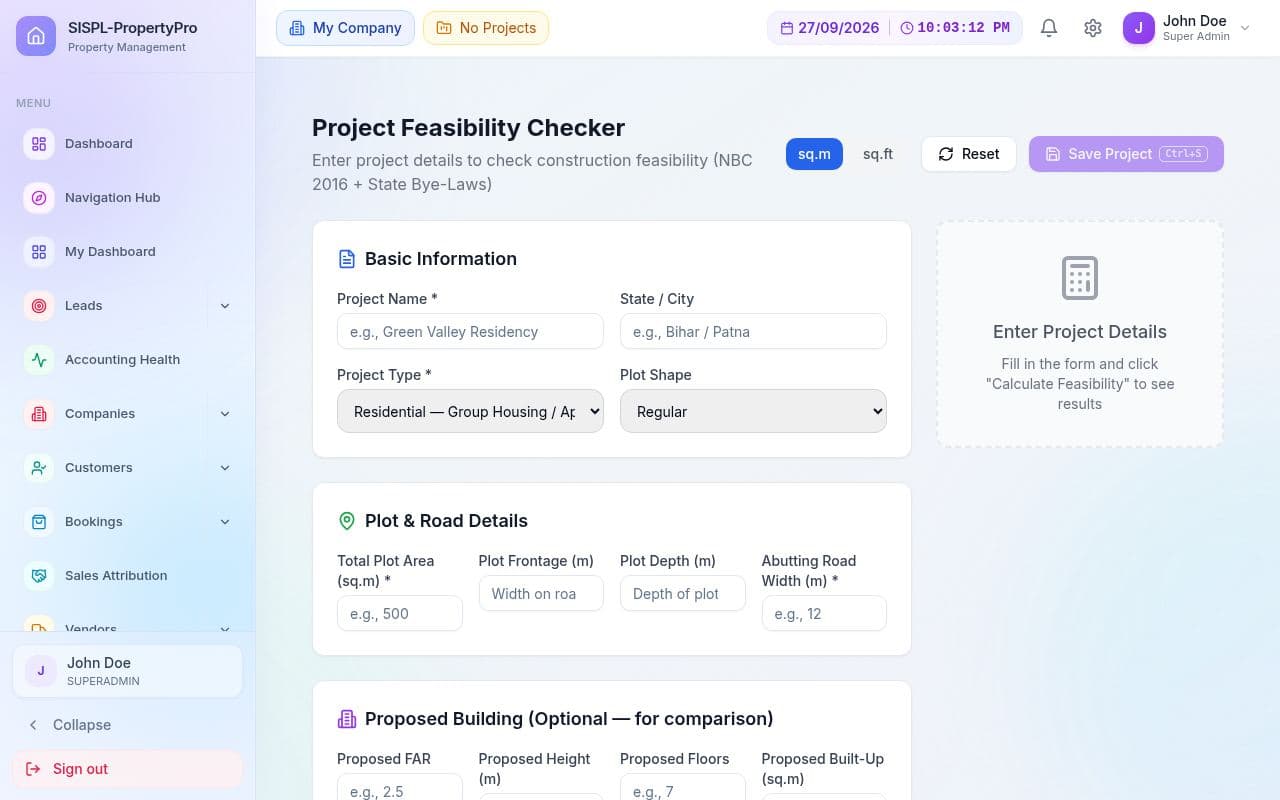Switch units to sq.ft
The width and height of the screenshot is (1280, 800).
coord(878,154)
